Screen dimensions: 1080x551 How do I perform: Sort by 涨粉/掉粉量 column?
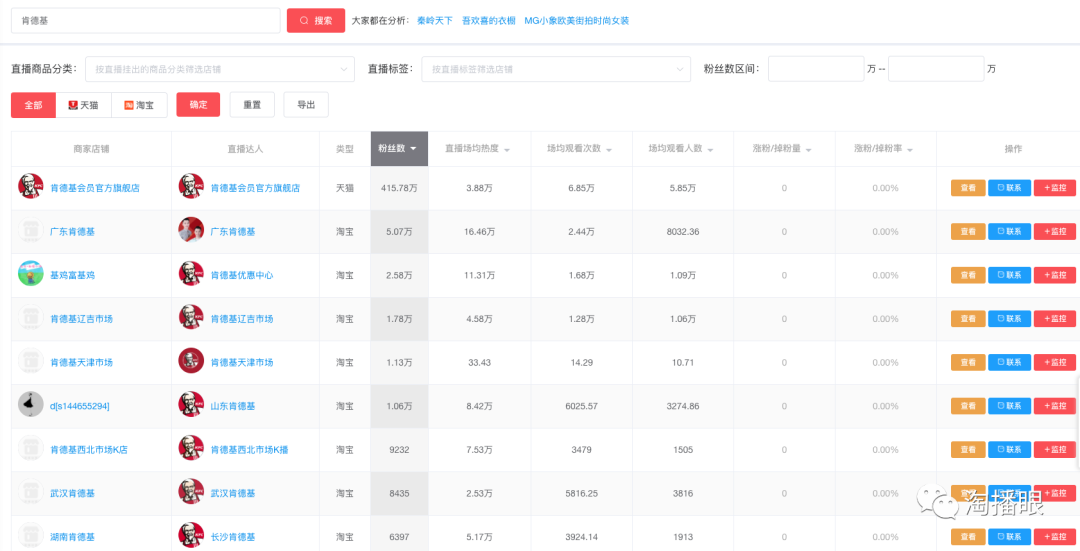809,149
